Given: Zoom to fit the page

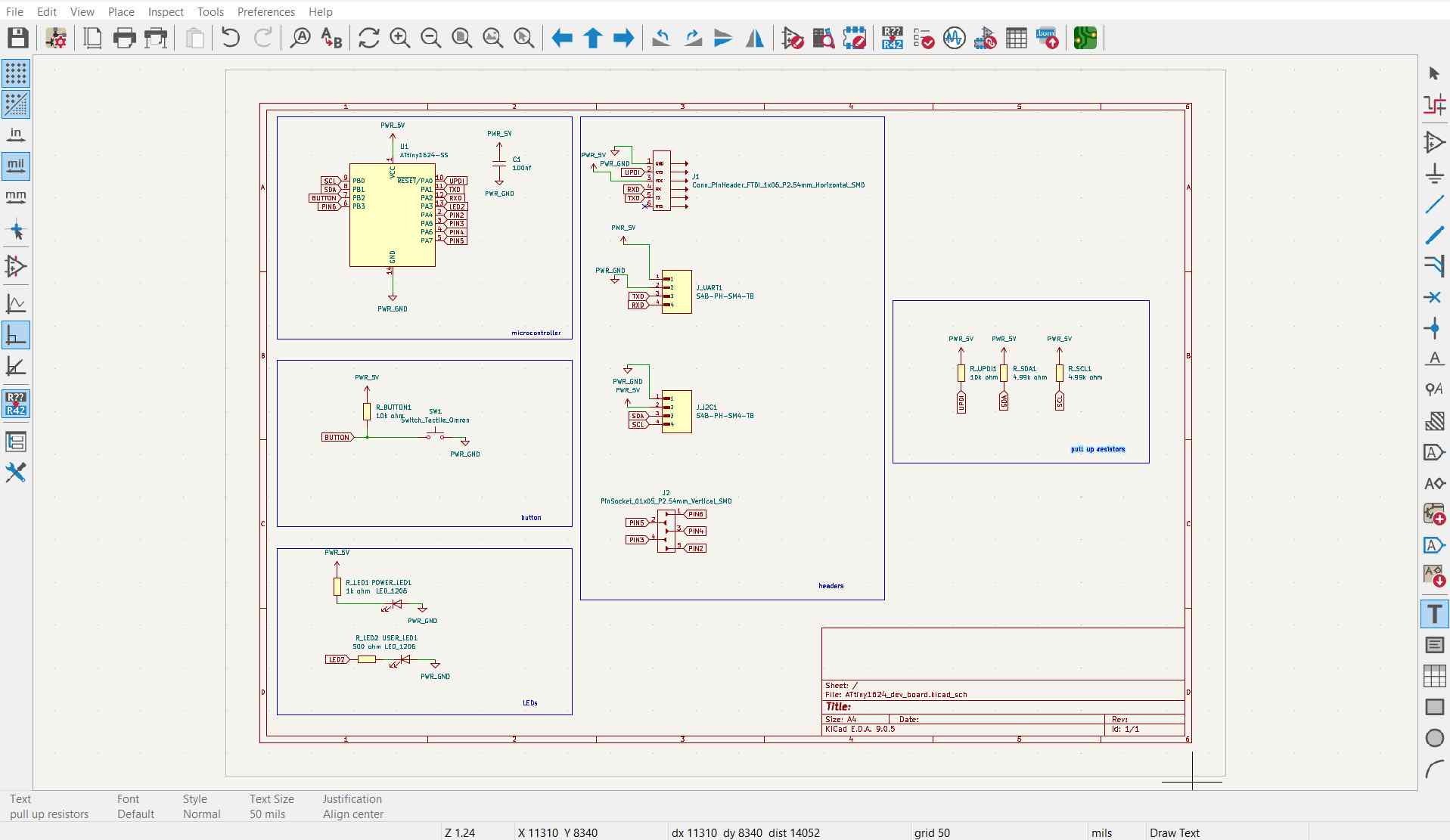Looking at the screenshot, I should pyautogui.click(x=461, y=38).
